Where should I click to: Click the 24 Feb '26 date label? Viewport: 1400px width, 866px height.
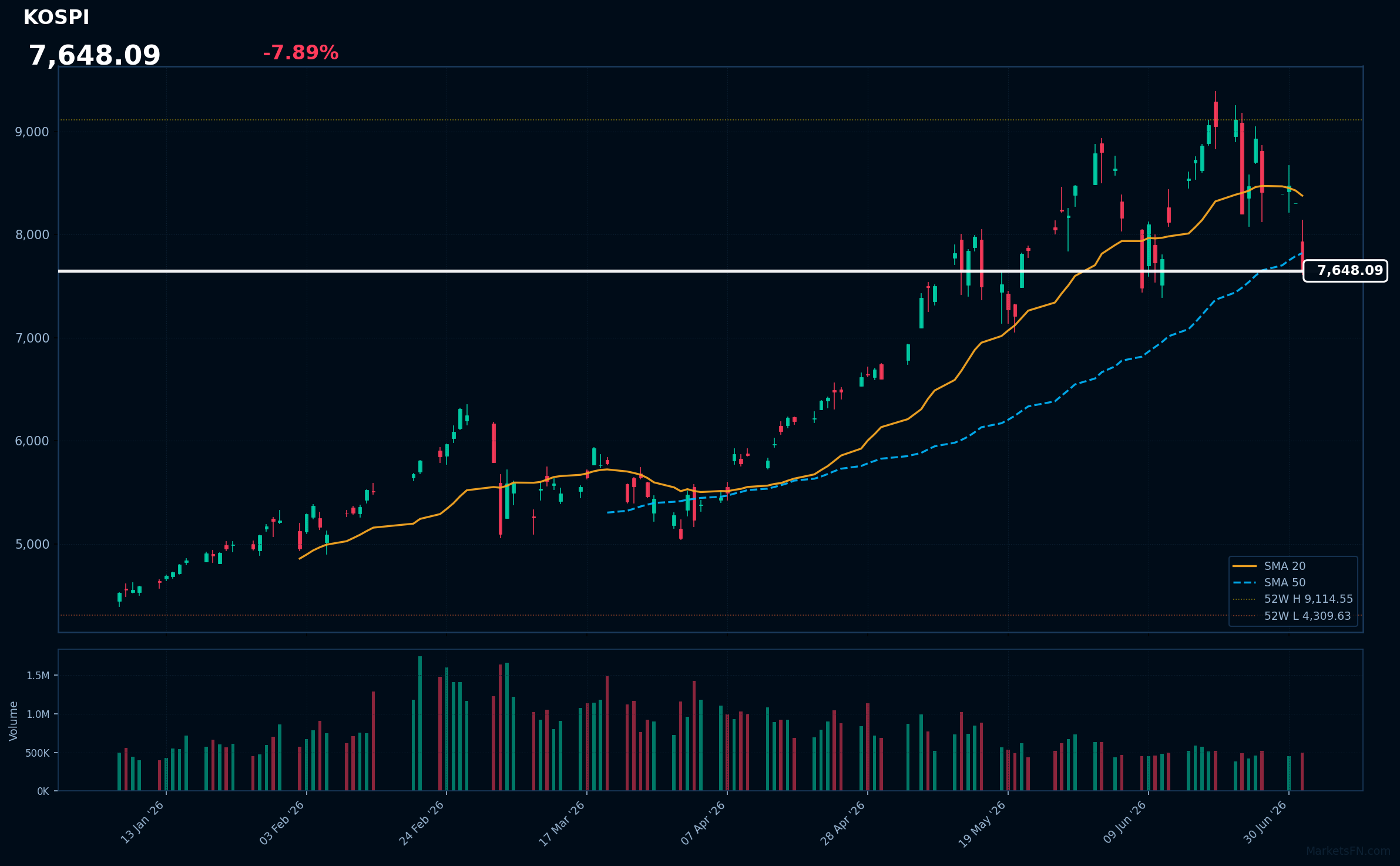coord(422,823)
